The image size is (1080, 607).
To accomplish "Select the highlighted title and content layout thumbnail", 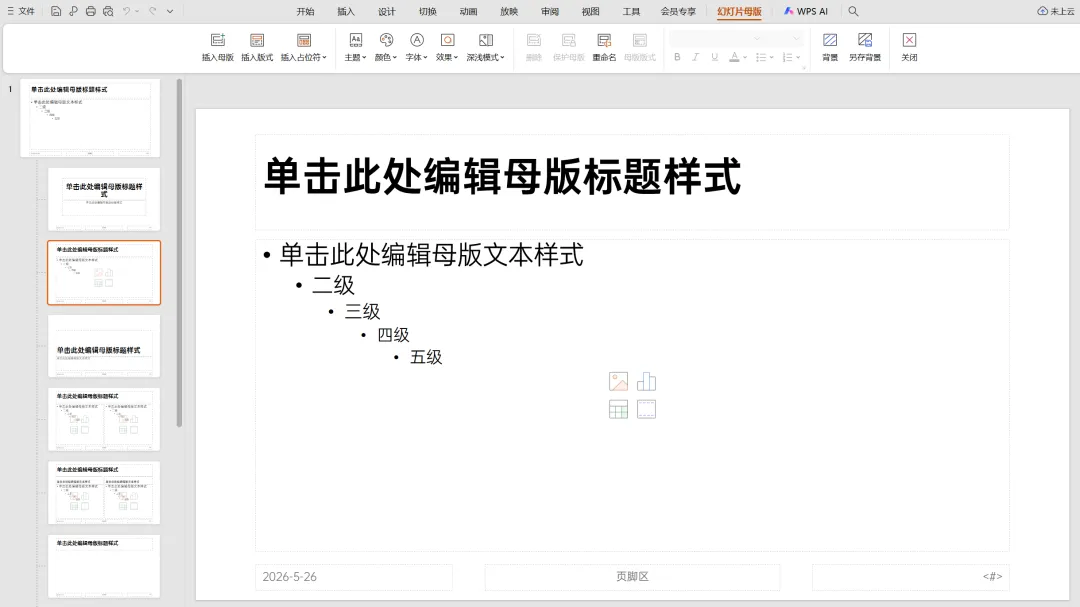I will click(104, 272).
